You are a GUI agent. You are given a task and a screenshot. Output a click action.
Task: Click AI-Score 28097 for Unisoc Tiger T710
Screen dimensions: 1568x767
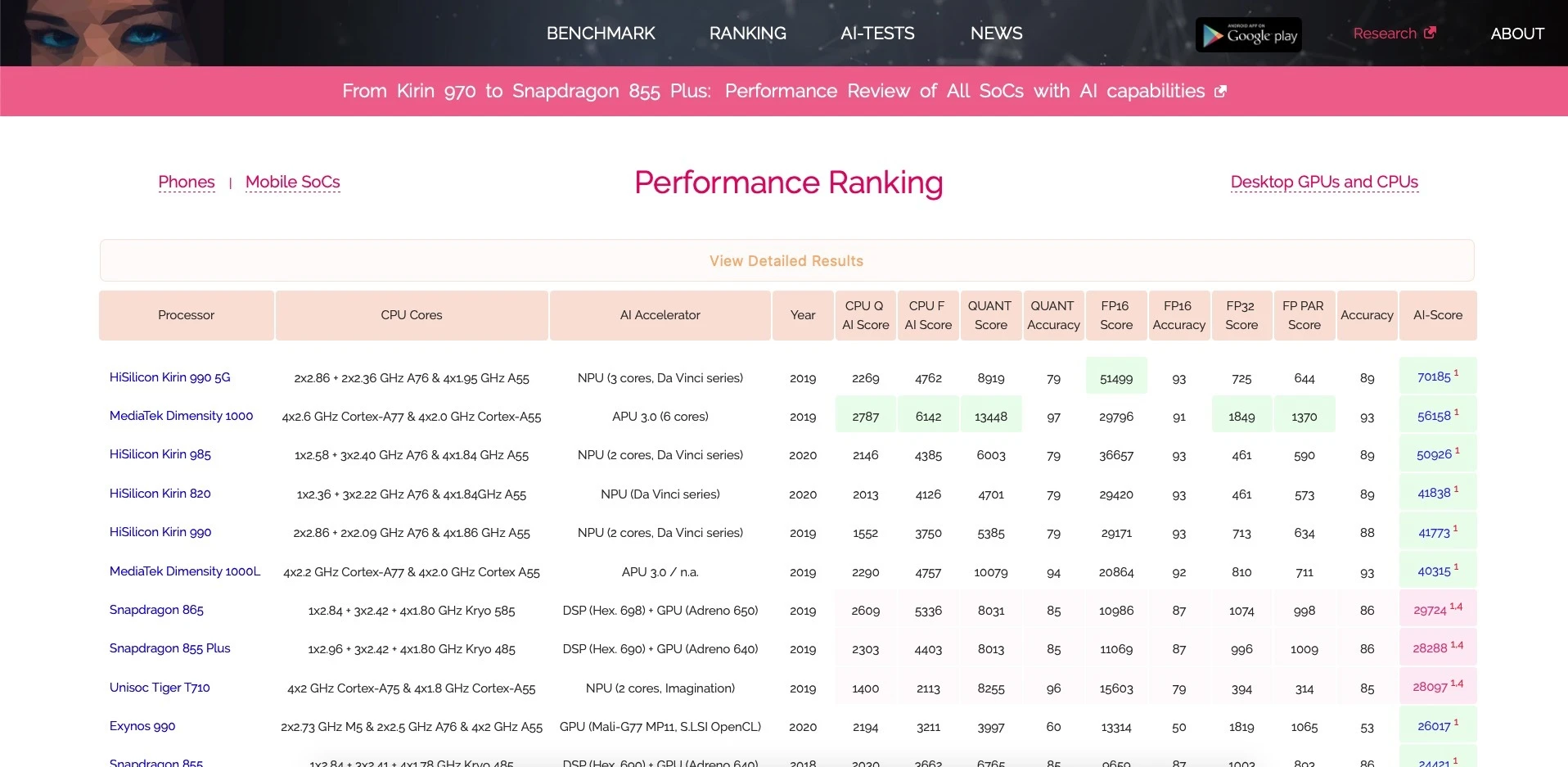(1438, 687)
